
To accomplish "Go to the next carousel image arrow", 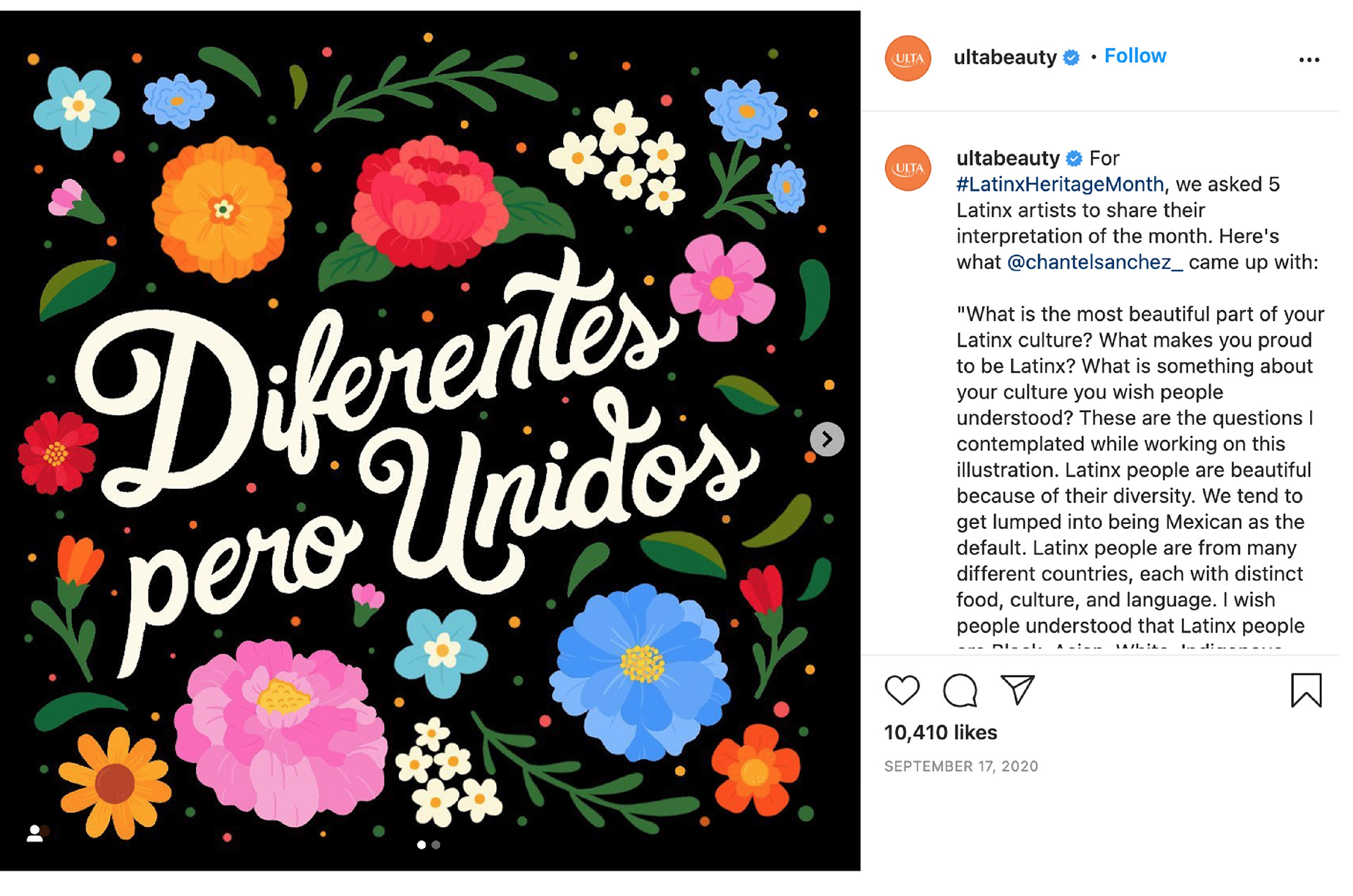I will point(827,440).
